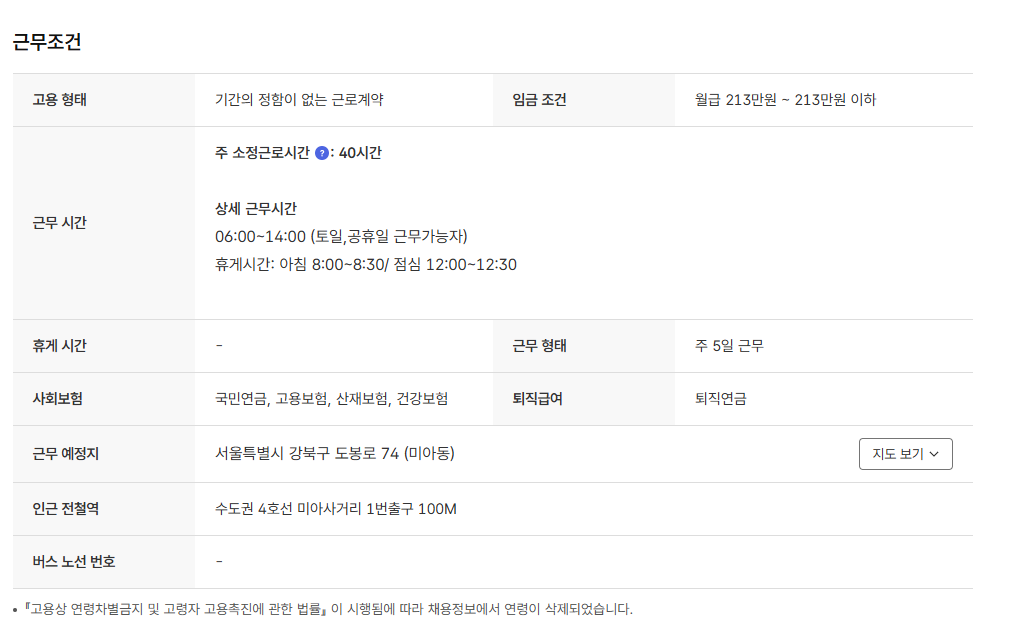The height and width of the screenshot is (639, 1010).
Task: Click the 주 5일 근무 value text
Action: click(x=723, y=344)
